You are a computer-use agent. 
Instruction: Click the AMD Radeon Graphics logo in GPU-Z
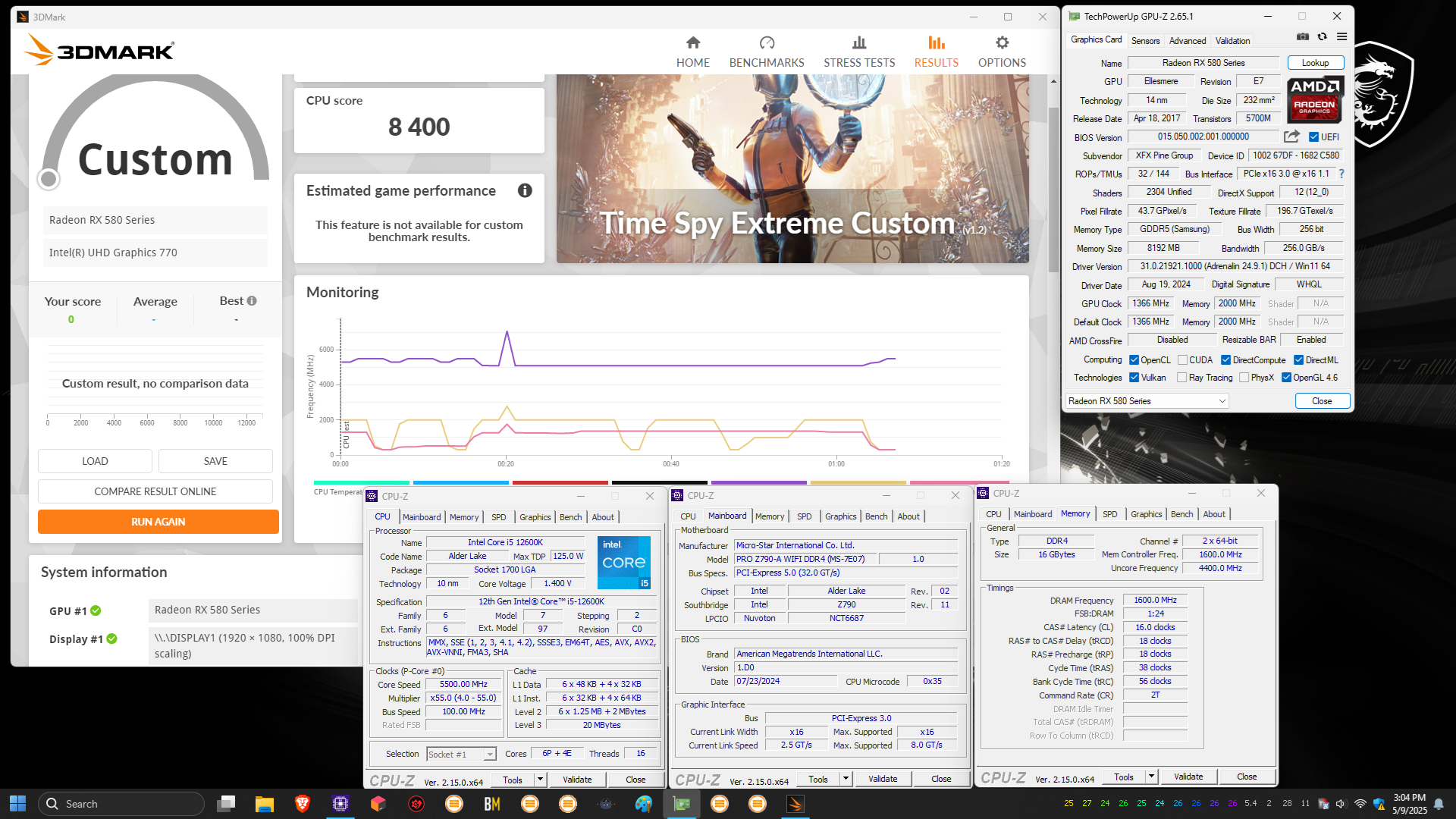1314,99
